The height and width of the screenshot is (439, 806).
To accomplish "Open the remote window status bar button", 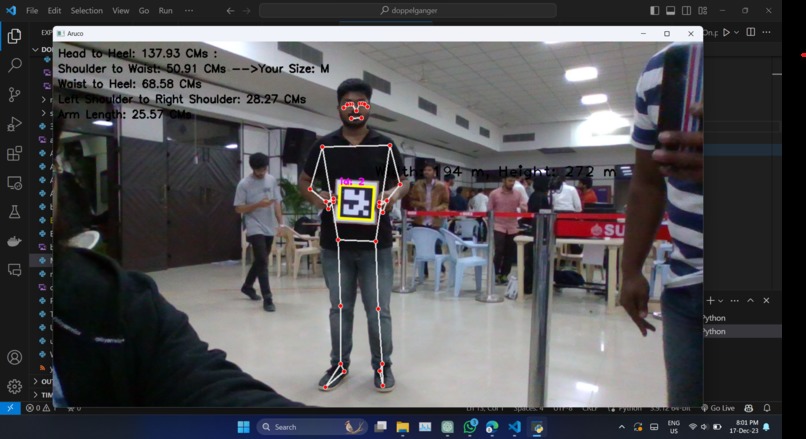I will [10, 408].
